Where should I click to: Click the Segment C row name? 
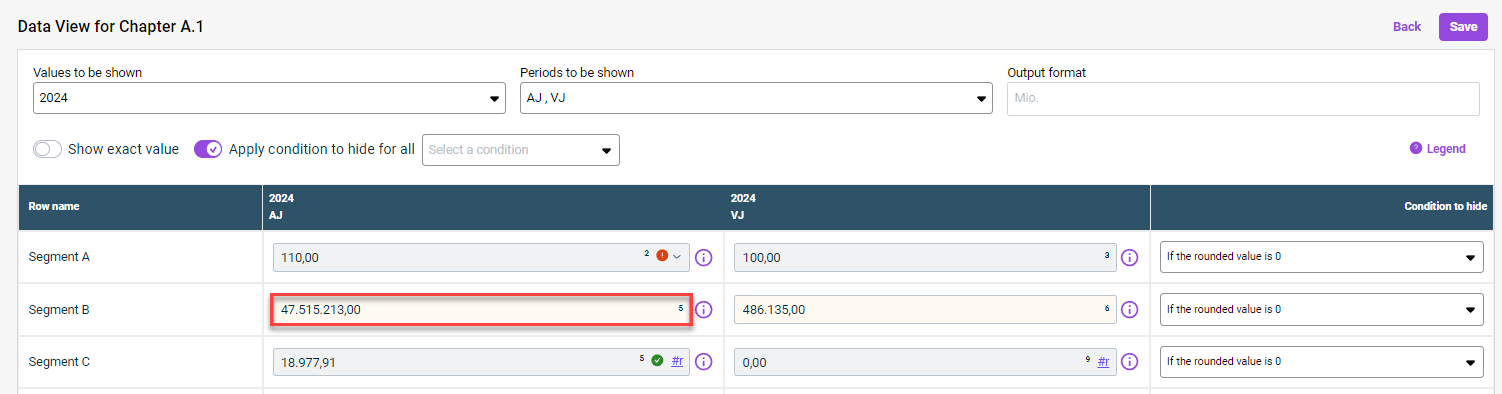pos(59,362)
